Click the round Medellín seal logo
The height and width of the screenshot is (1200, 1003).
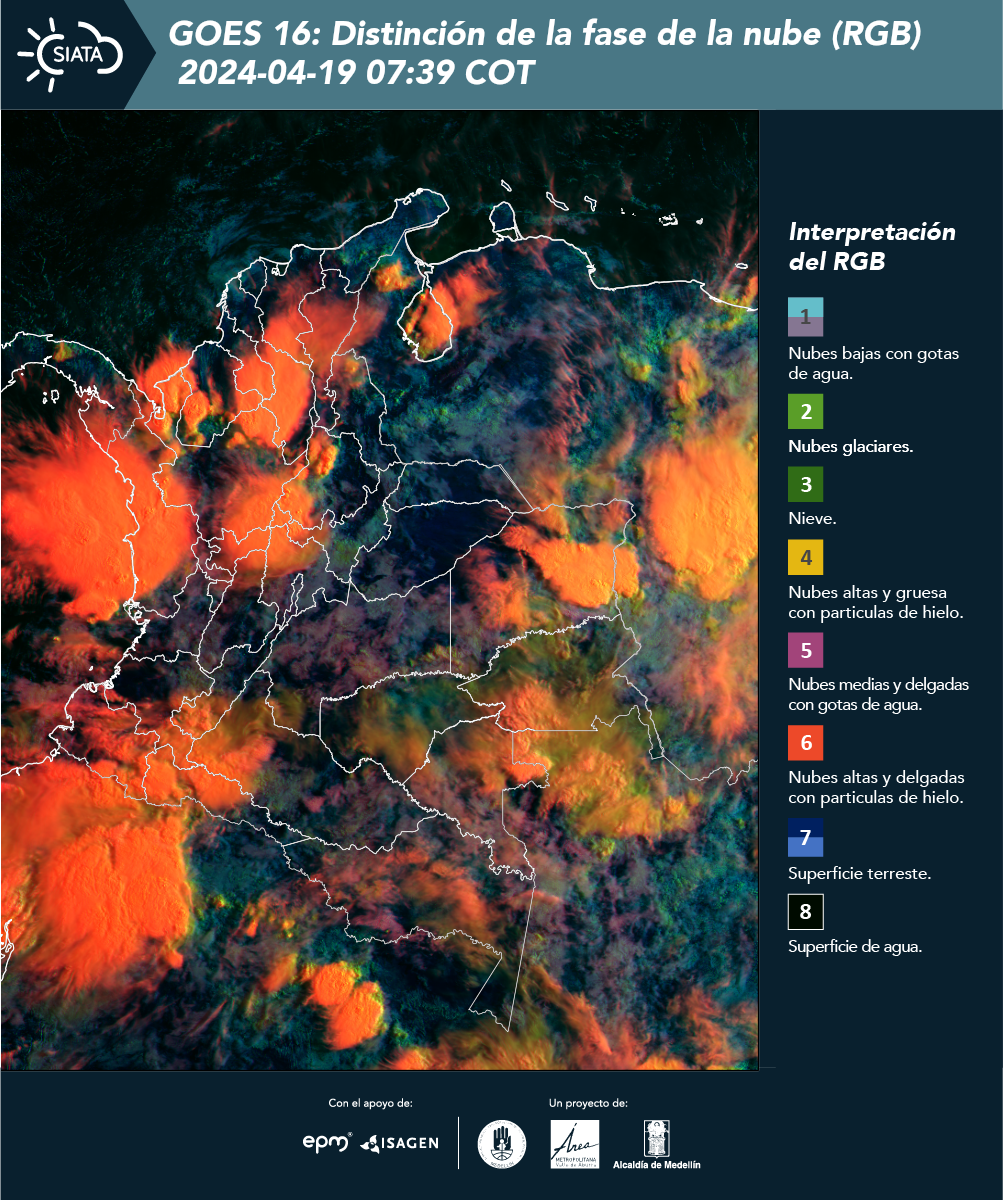[x=502, y=1144]
